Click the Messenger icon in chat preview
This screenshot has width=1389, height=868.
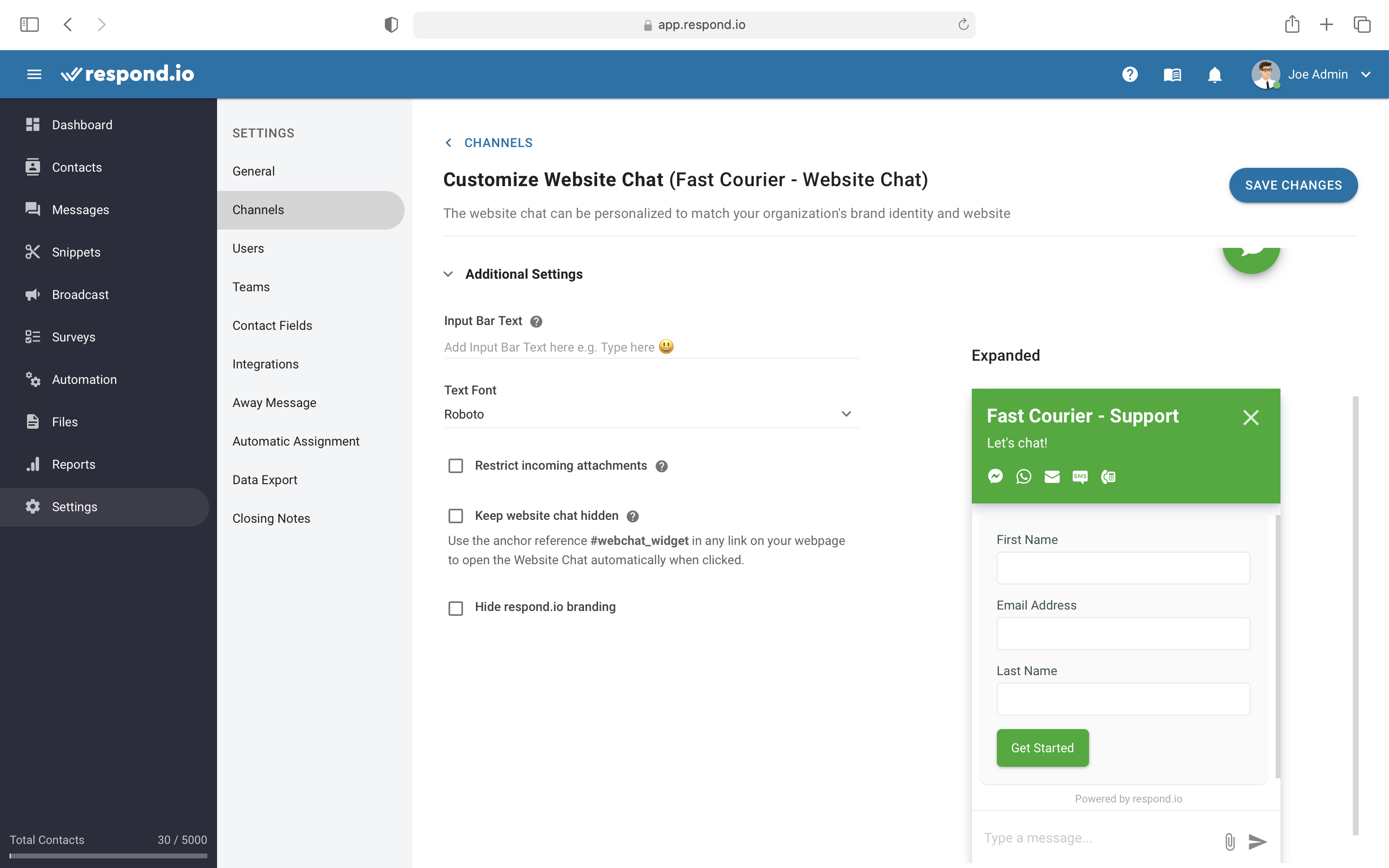click(x=995, y=476)
